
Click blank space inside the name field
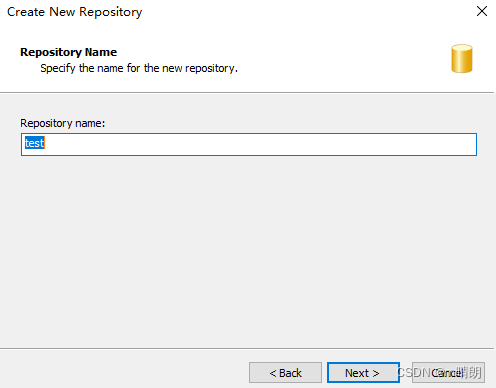(260, 144)
